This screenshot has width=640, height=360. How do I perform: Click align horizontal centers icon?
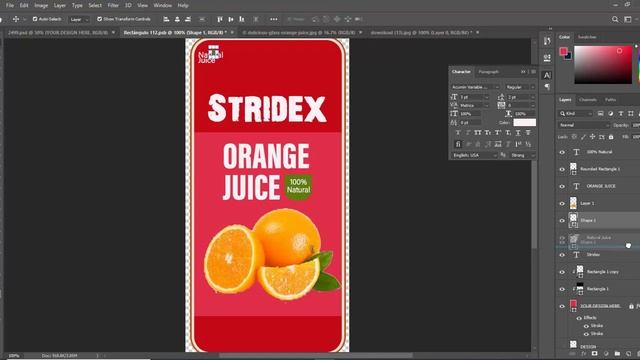177,19
